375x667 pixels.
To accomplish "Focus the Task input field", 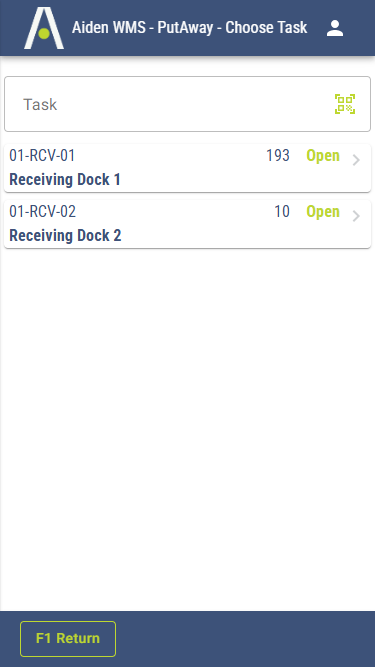I will (x=188, y=104).
